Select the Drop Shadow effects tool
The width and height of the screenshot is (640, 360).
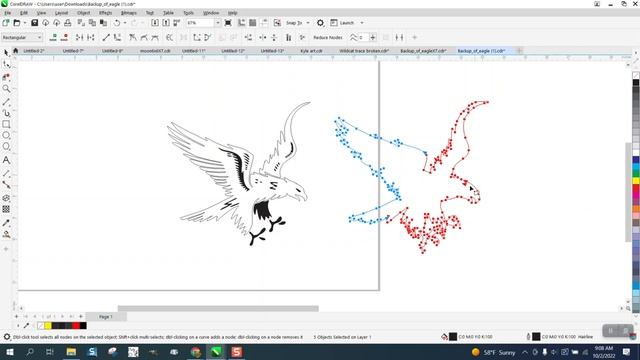(x=6, y=198)
